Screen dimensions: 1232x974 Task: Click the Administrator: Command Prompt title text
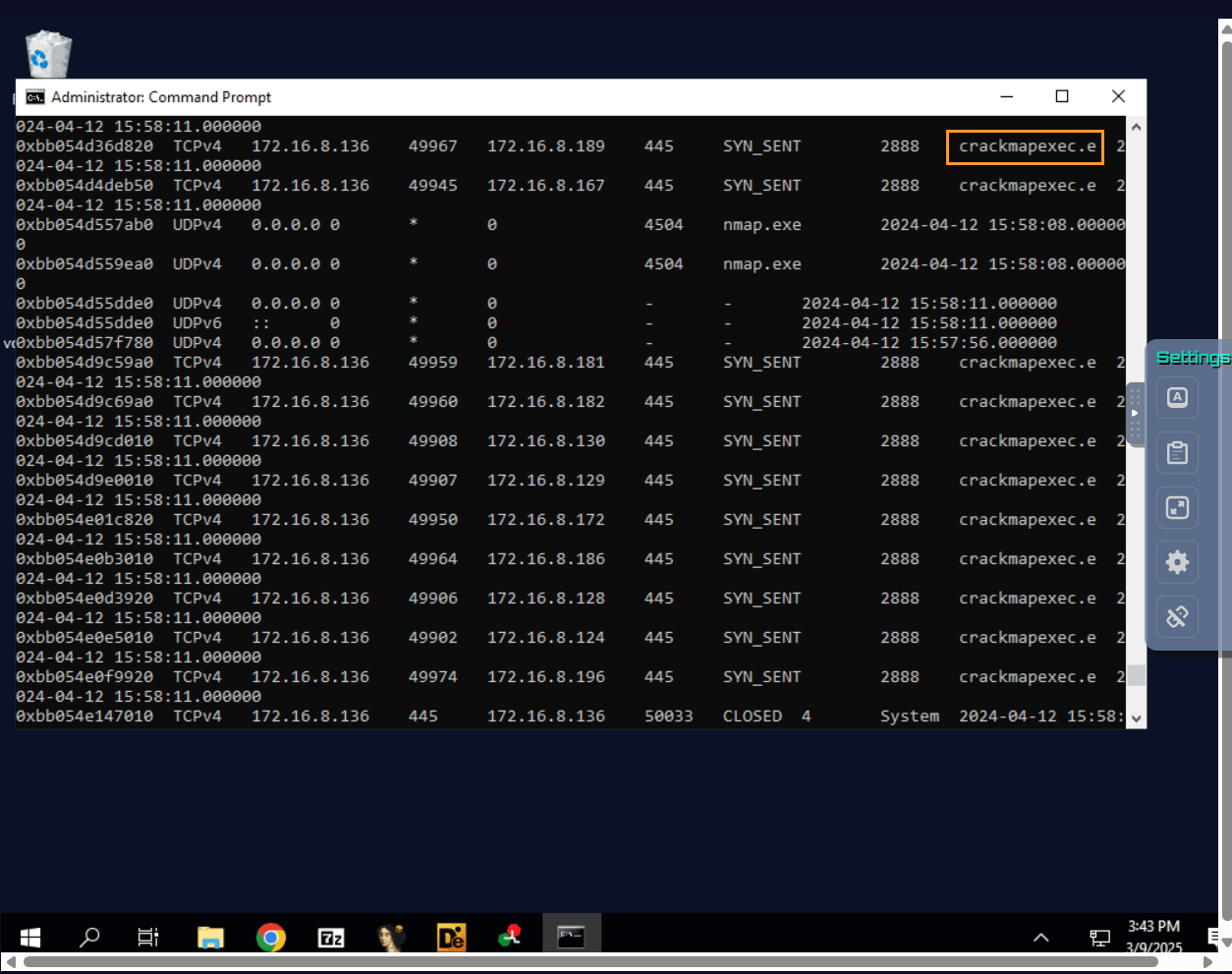(x=161, y=96)
